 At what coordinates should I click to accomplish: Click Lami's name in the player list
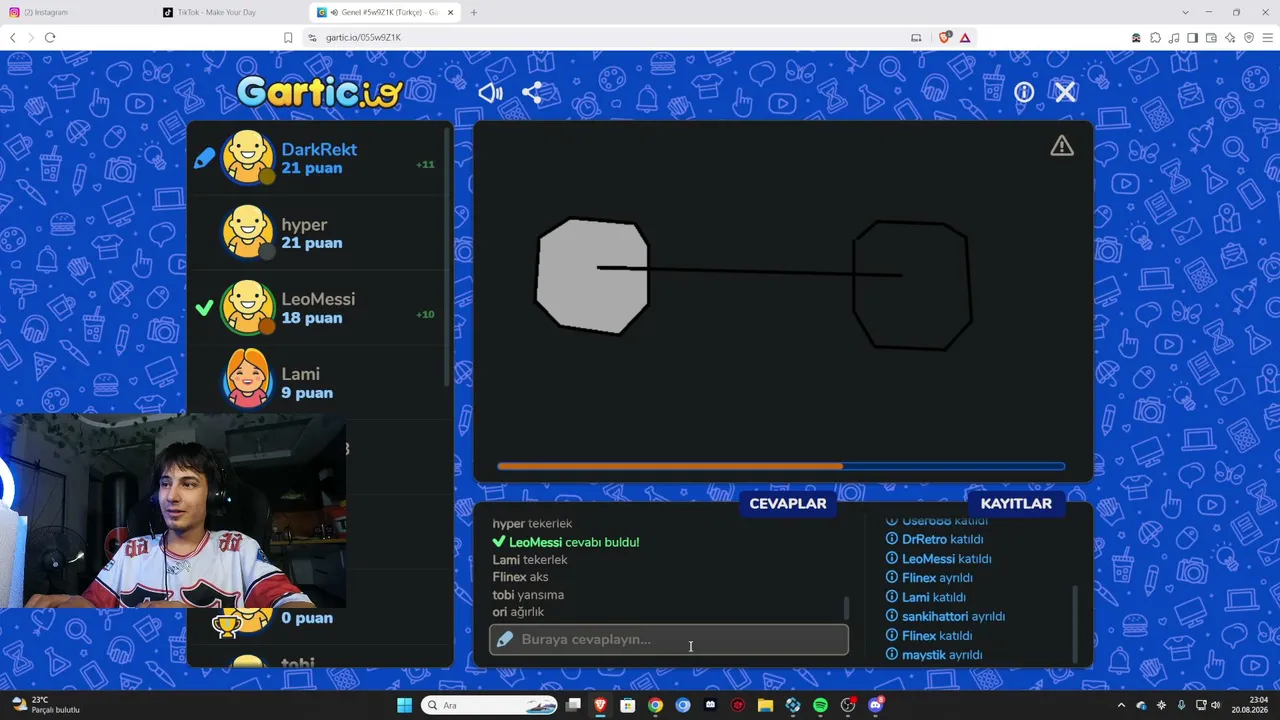point(300,374)
